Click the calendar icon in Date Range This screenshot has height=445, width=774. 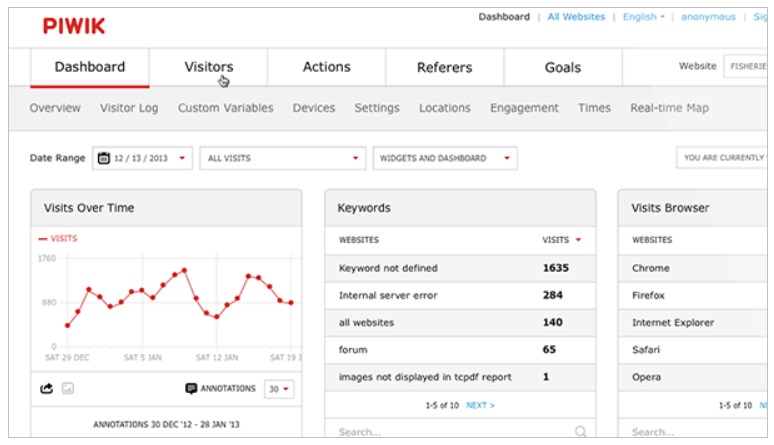pyautogui.click(x=103, y=158)
